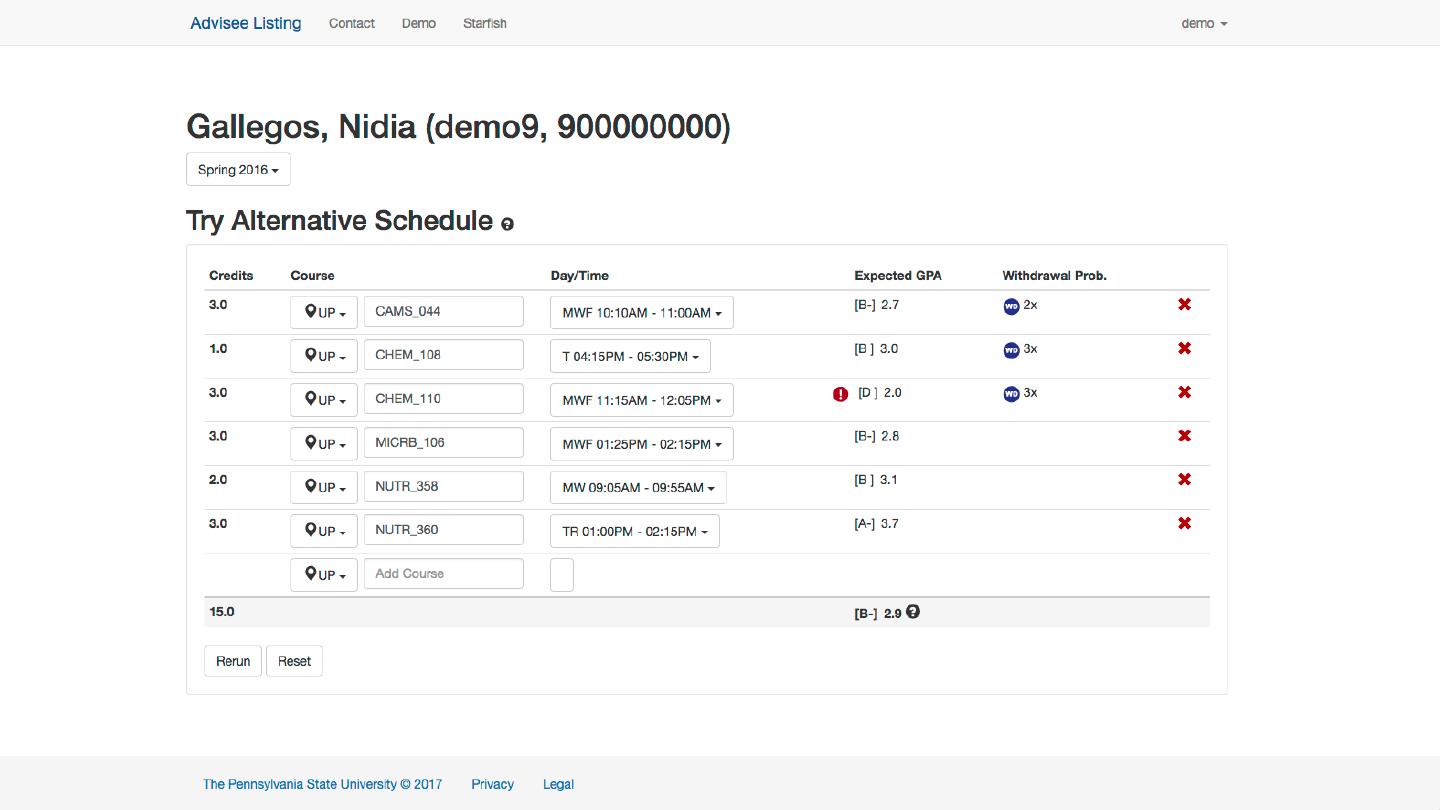Delete the MICRB_106 row using red X
The image size is (1440, 810).
click(1184, 436)
